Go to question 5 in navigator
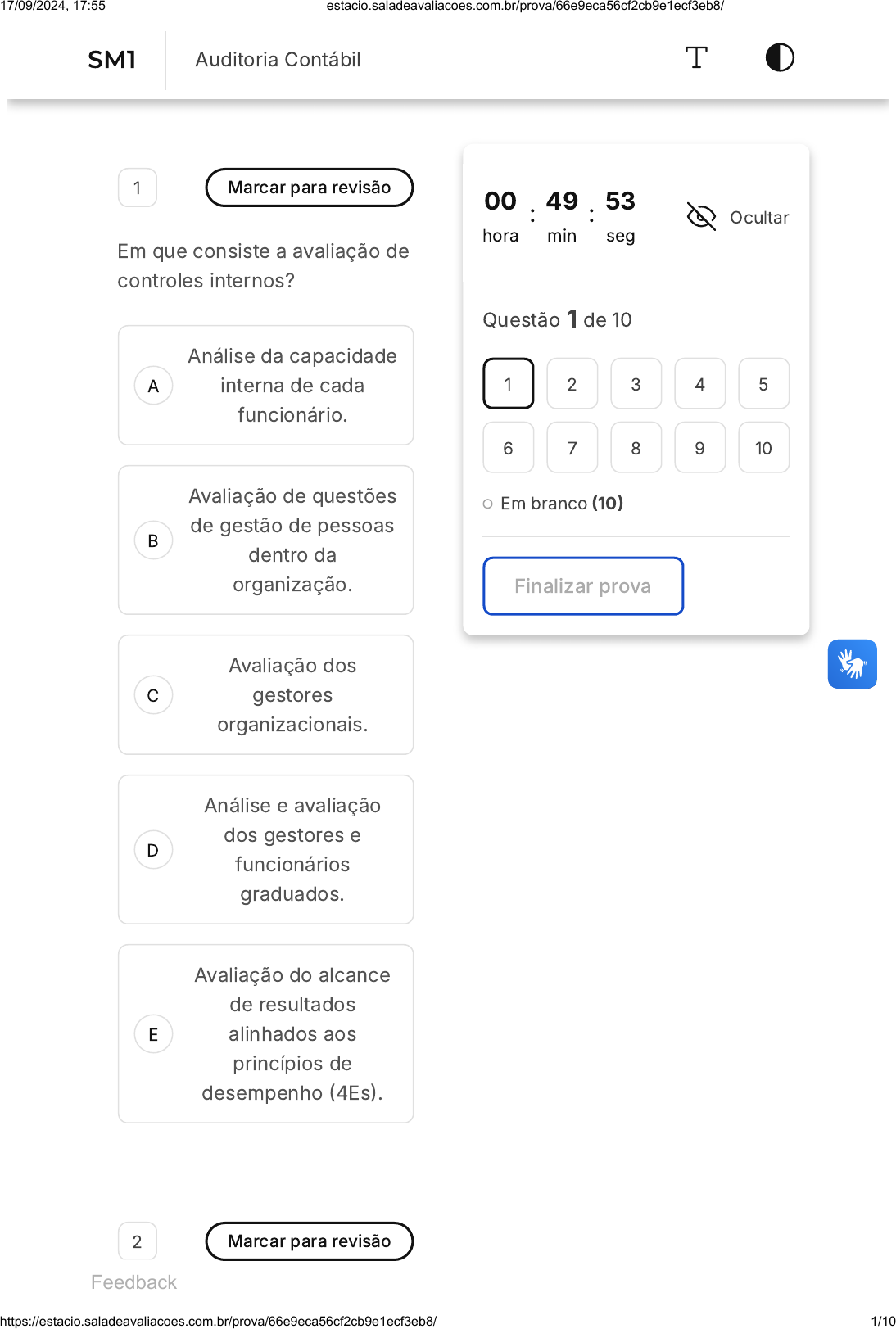Screen dimensions: 896x1329 click(763, 384)
